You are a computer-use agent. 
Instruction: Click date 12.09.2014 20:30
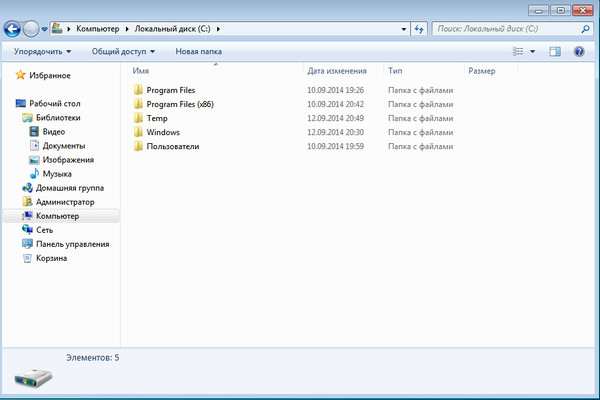[x=335, y=132]
